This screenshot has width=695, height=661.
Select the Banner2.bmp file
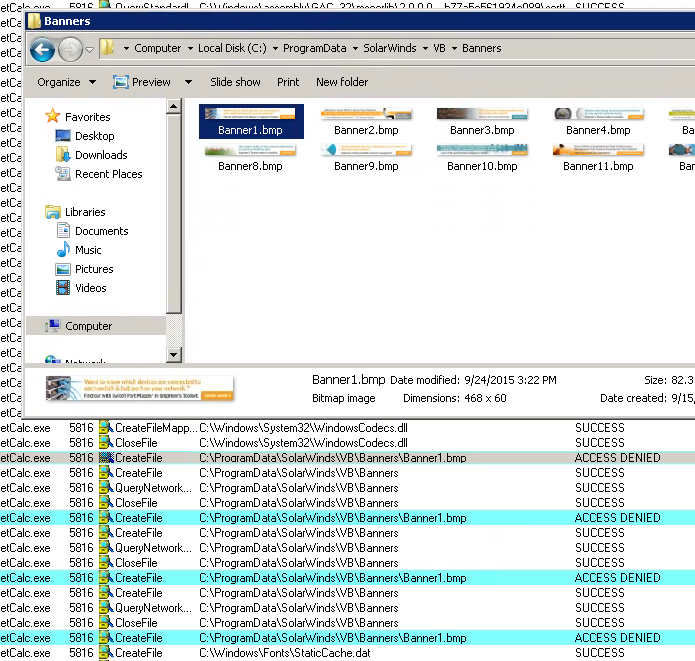coord(366,121)
